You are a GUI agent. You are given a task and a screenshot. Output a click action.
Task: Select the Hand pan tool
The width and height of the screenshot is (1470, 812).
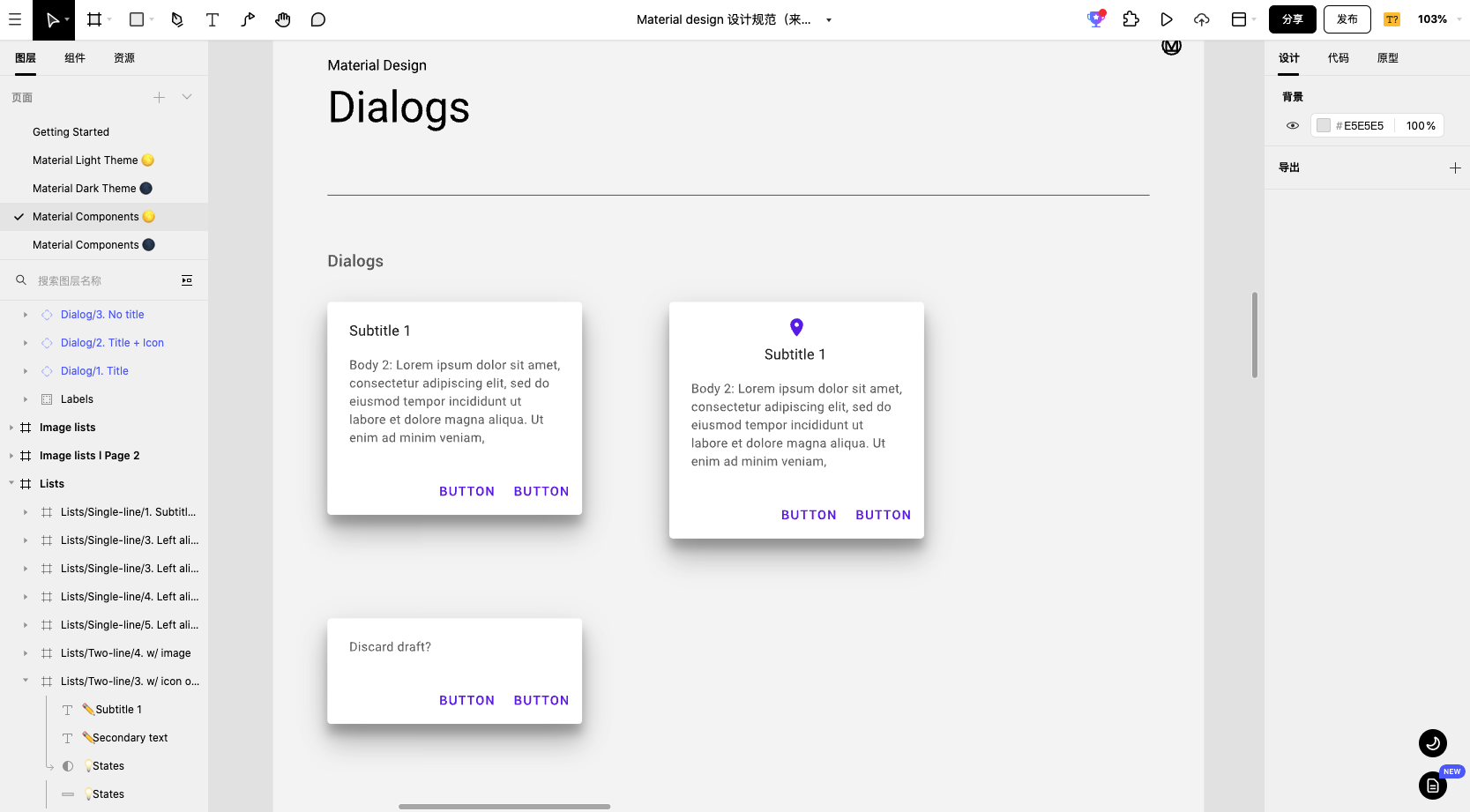tap(283, 19)
